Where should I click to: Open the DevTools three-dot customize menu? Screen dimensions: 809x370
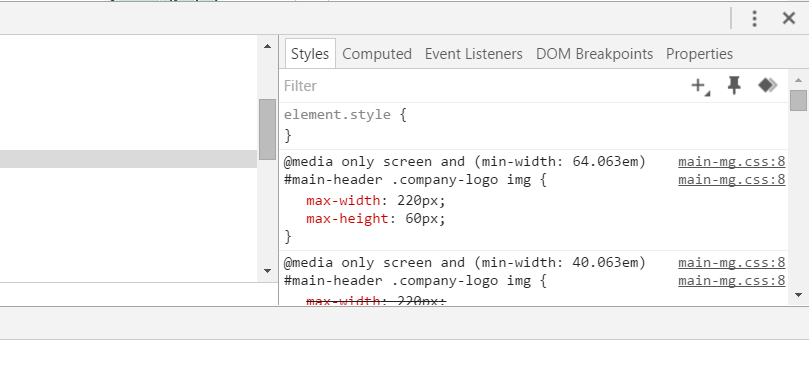[754, 19]
